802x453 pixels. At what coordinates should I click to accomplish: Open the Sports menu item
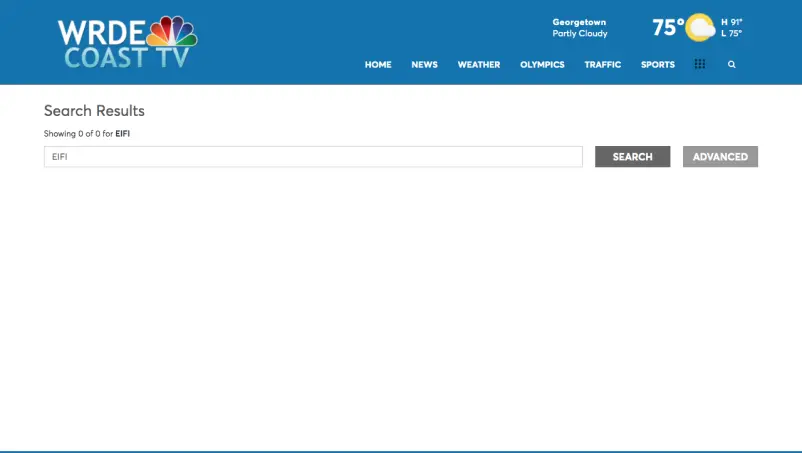pos(658,64)
